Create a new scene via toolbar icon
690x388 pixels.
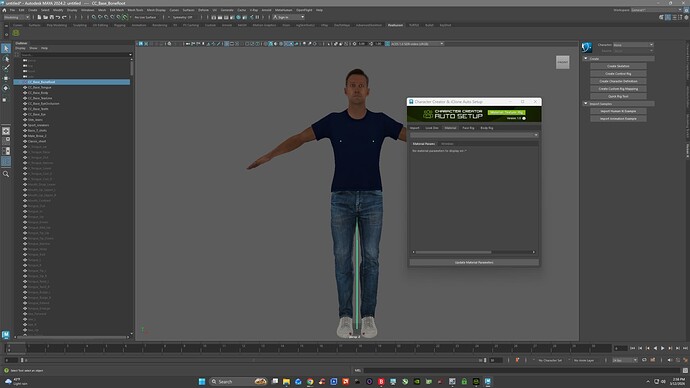[39, 17]
